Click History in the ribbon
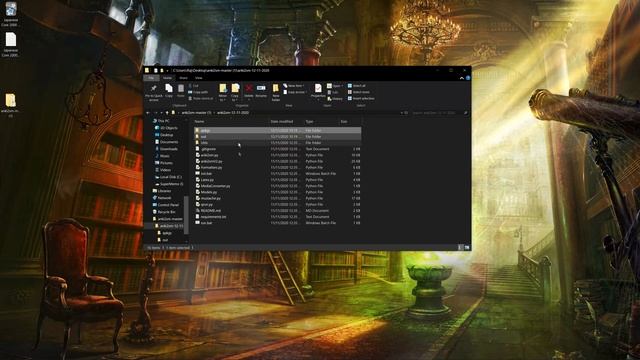This screenshot has height=360, width=640. click(x=335, y=98)
